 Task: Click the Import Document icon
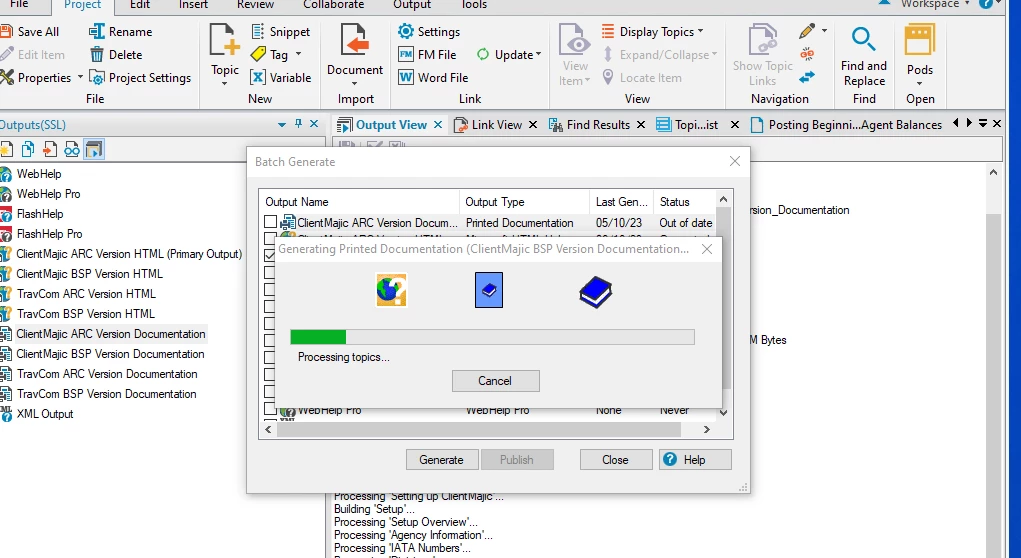[x=354, y=39]
